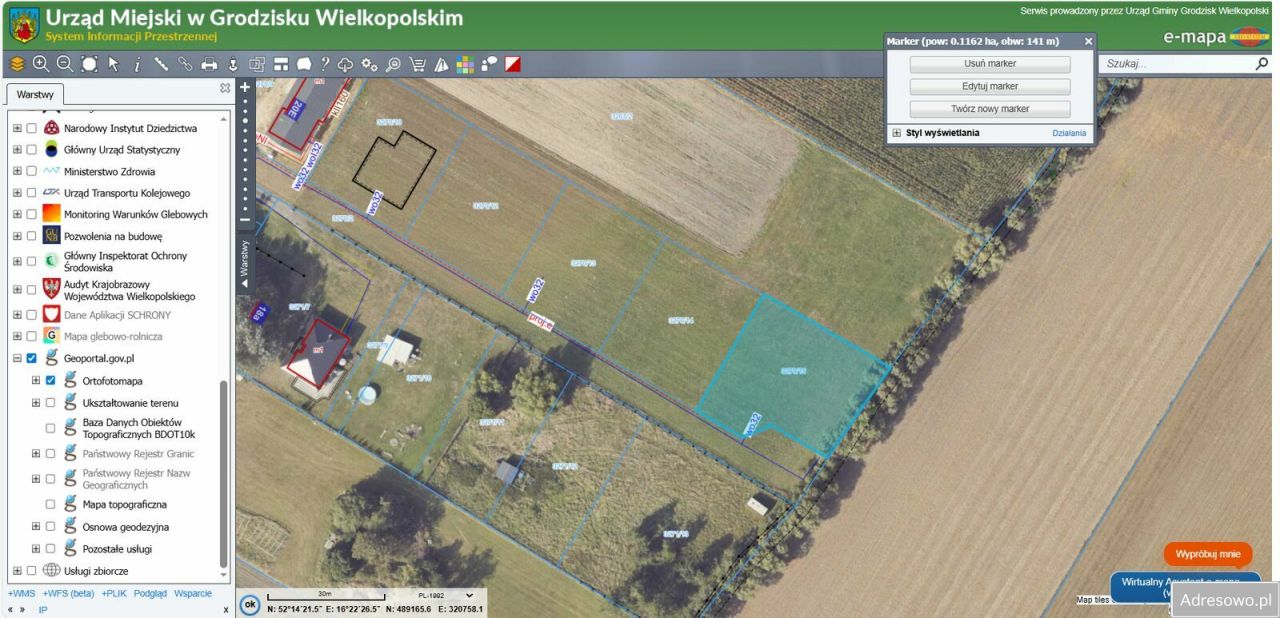
Task: Click the layer list vertical scrollbar
Action: tap(224, 473)
